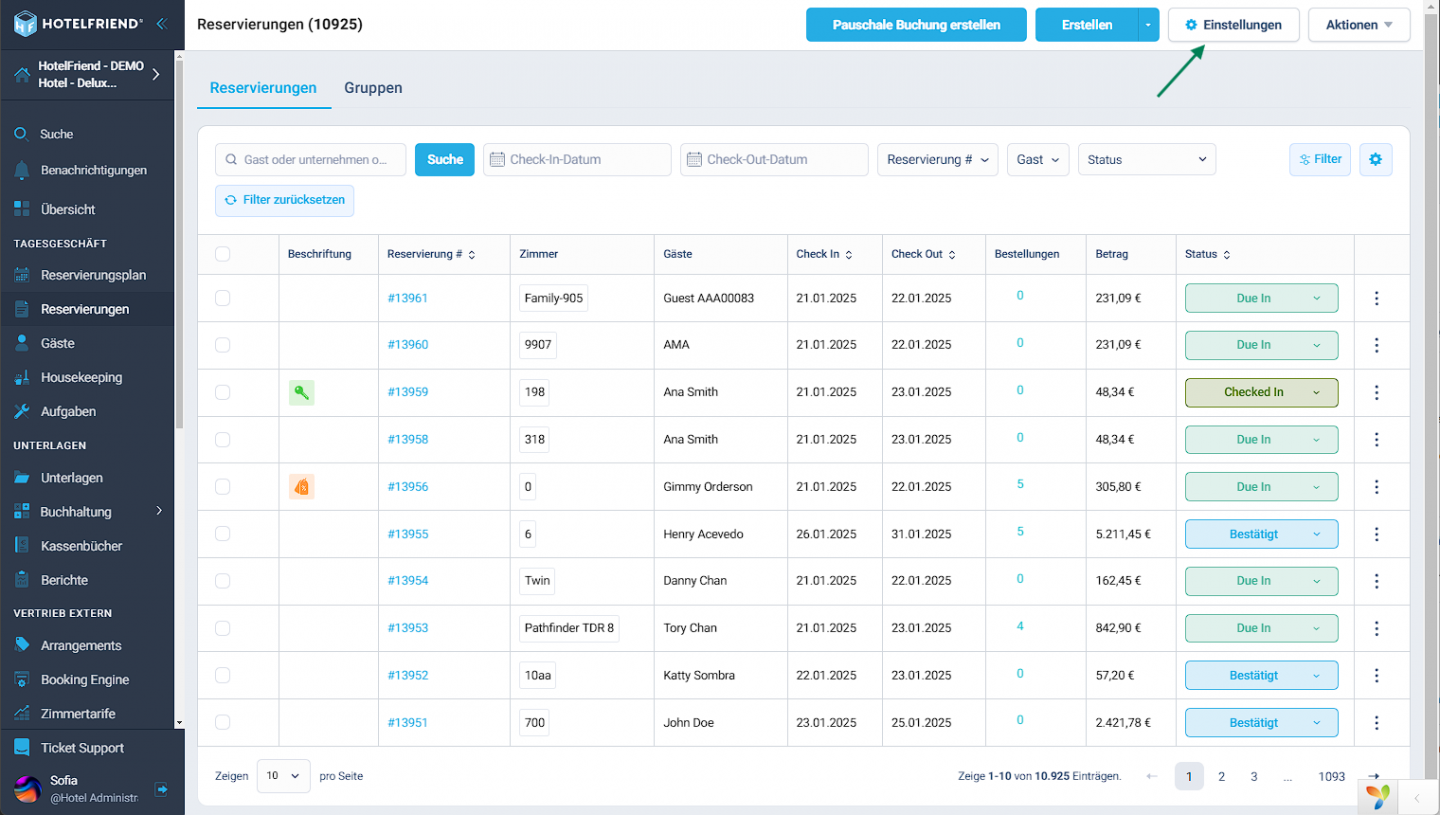Sort by Check In column

(825, 254)
